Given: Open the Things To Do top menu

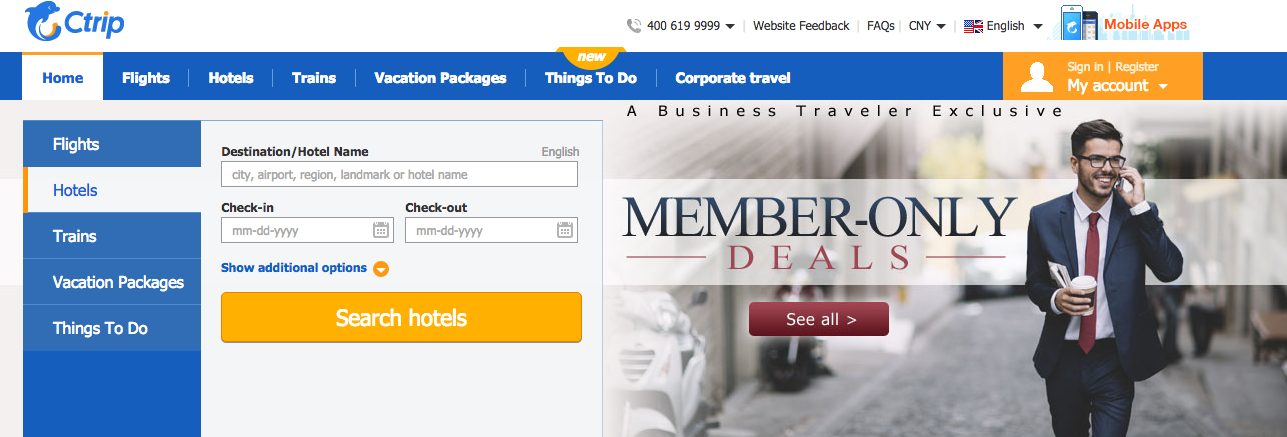Looking at the screenshot, I should pyautogui.click(x=591, y=78).
